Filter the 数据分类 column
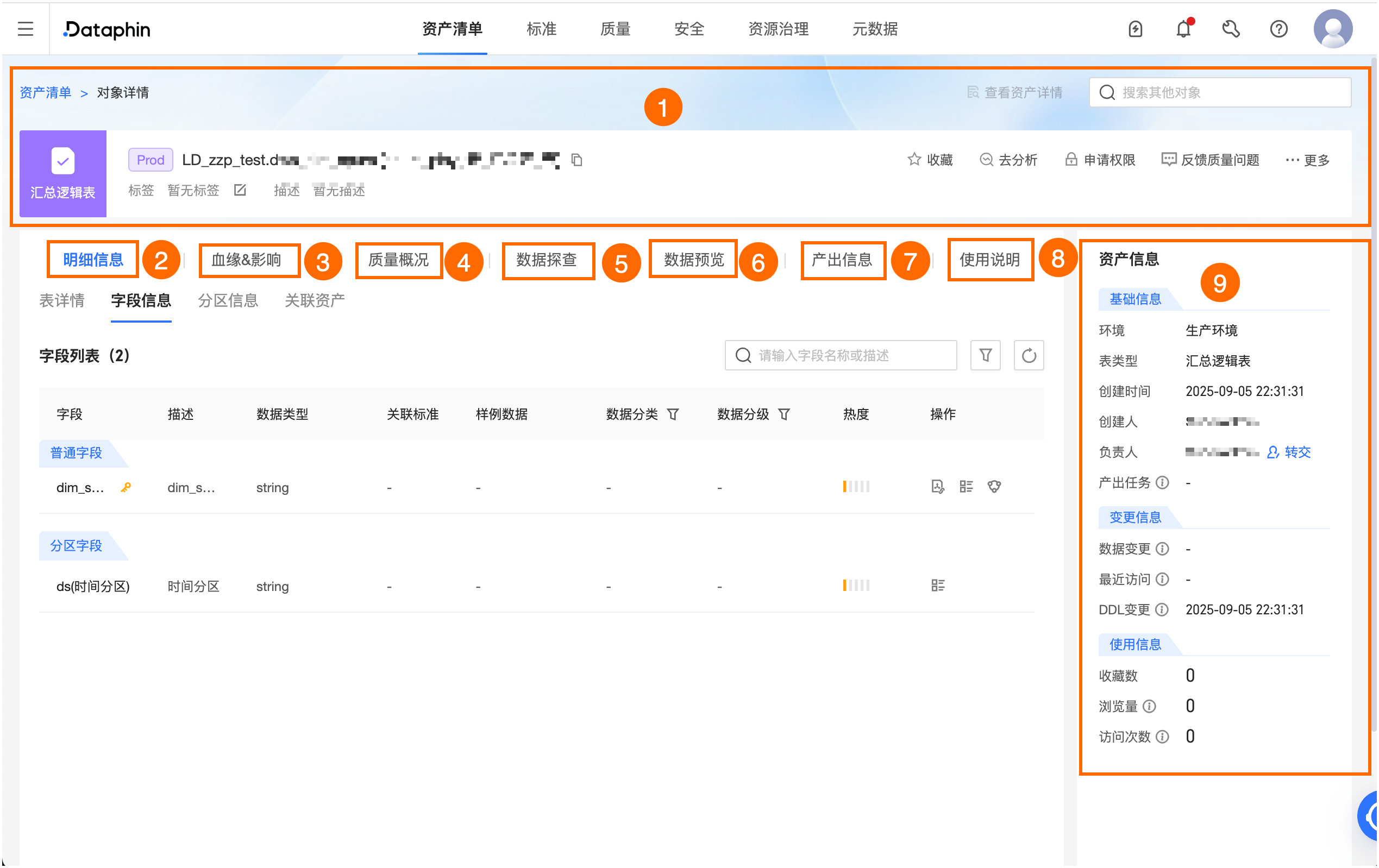This screenshot has height=868, width=1379. pos(673,414)
